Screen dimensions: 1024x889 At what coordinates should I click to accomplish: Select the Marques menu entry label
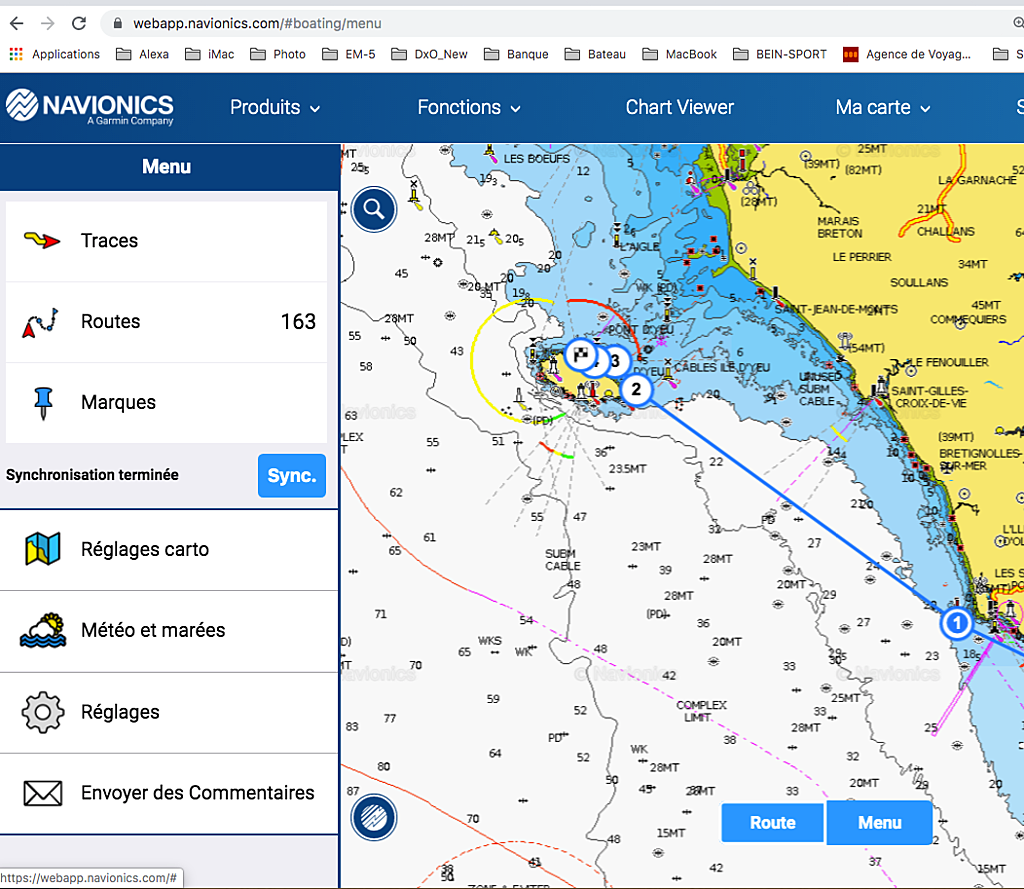tap(118, 402)
